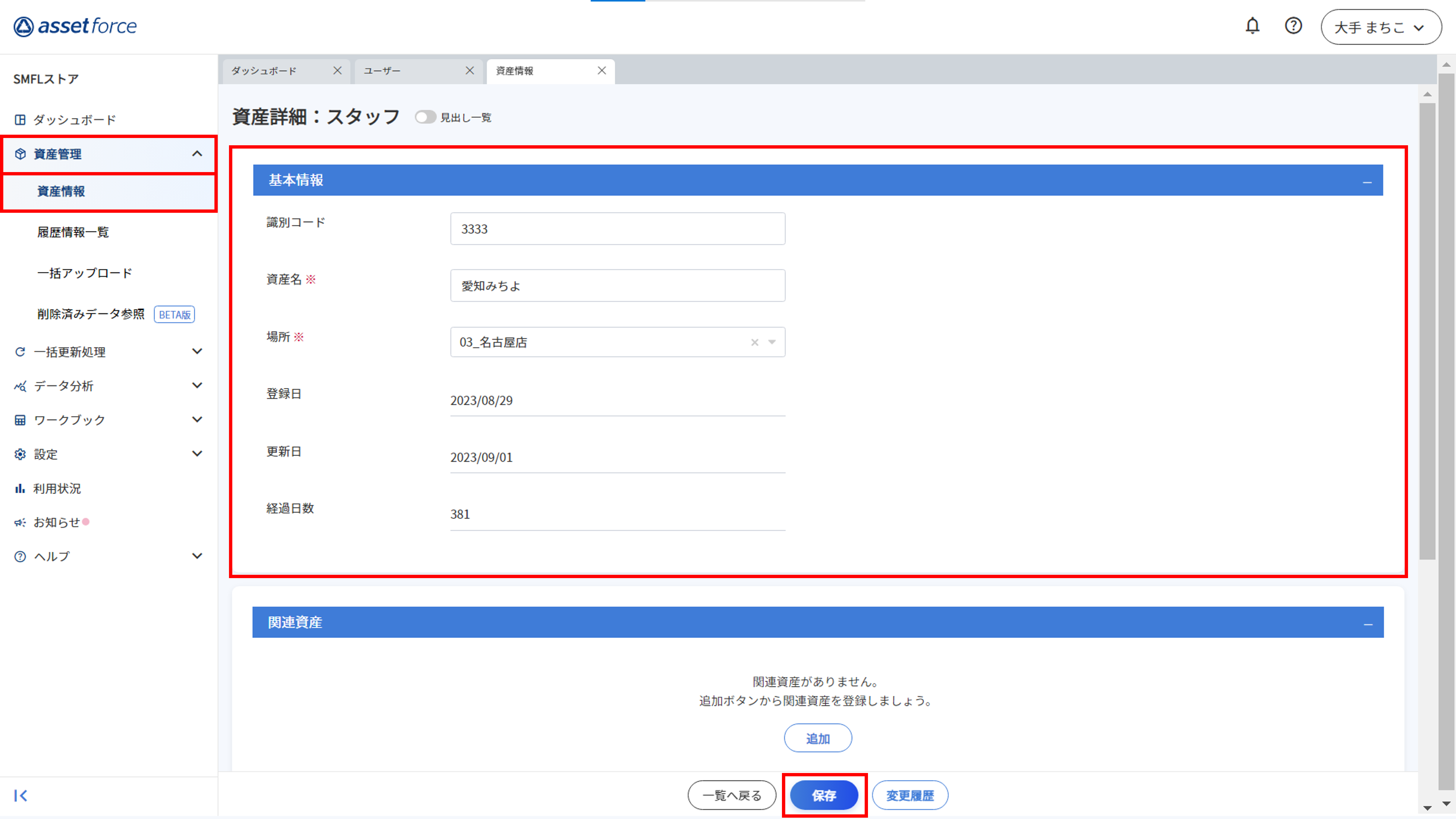The image size is (1456, 819).
Task: Clear the 03_名古屋店 location with X icon
Action: coord(754,342)
